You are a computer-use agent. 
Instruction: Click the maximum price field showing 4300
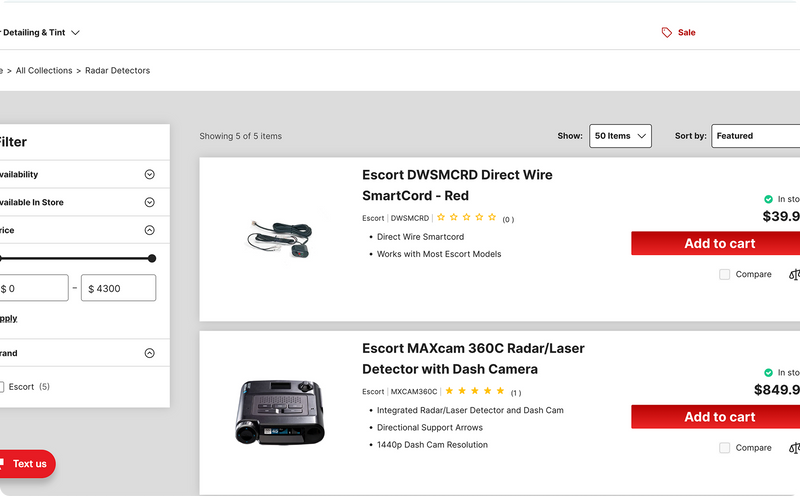[x=118, y=288]
